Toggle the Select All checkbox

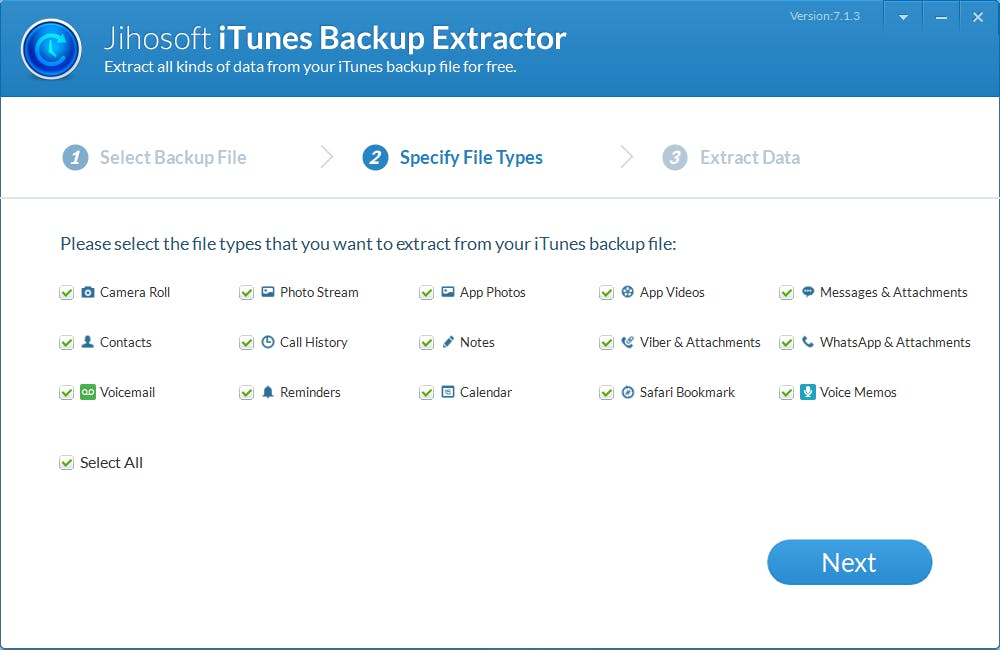(66, 462)
